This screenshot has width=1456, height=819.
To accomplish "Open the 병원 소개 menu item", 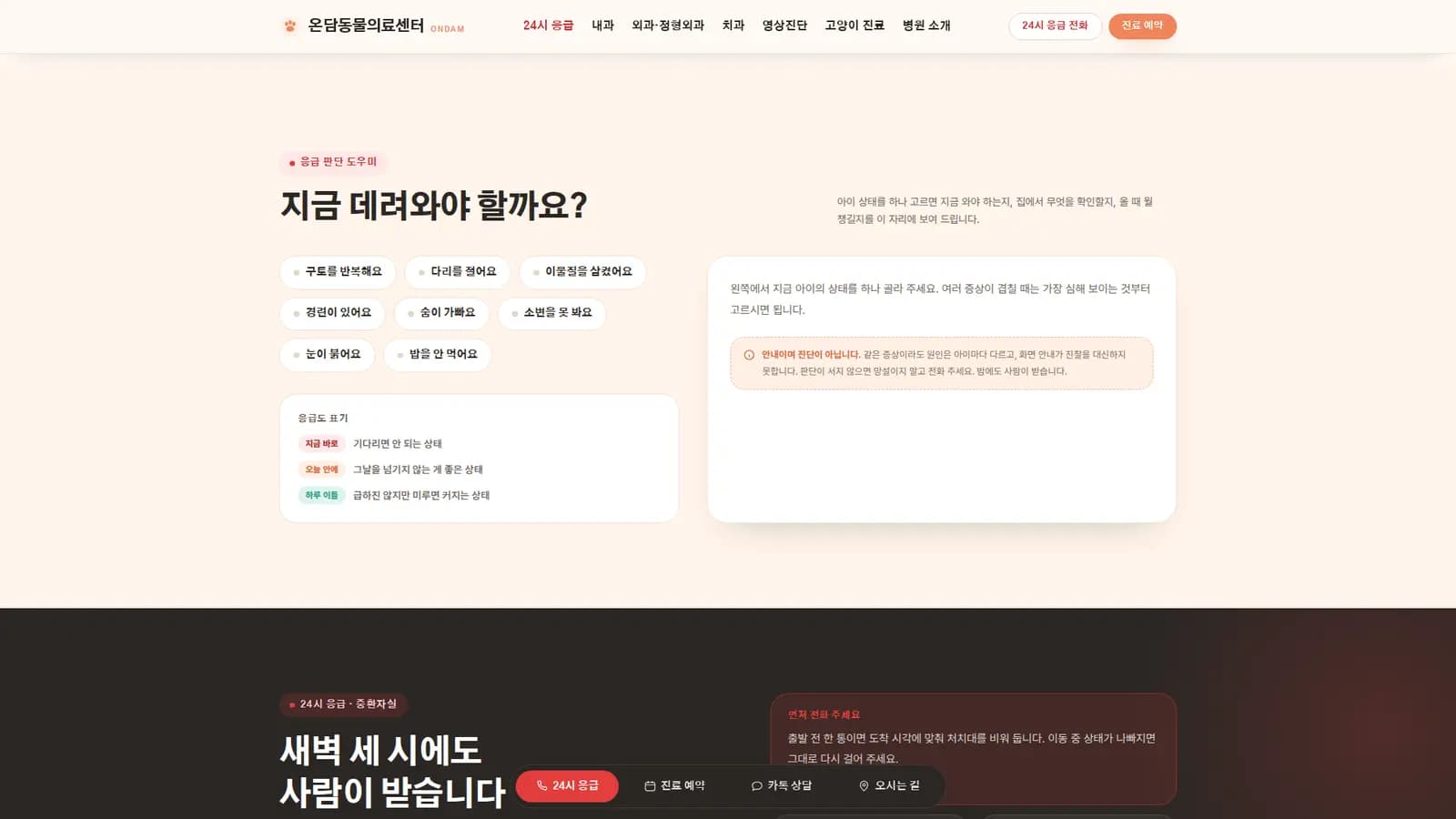I will coord(926,25).
